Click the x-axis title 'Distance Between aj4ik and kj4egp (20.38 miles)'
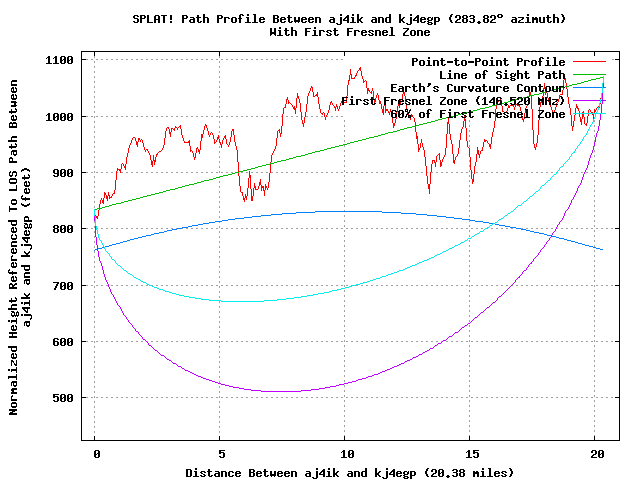Image resolution: width=640 pixels, height=480 pixels. point(349,473)
